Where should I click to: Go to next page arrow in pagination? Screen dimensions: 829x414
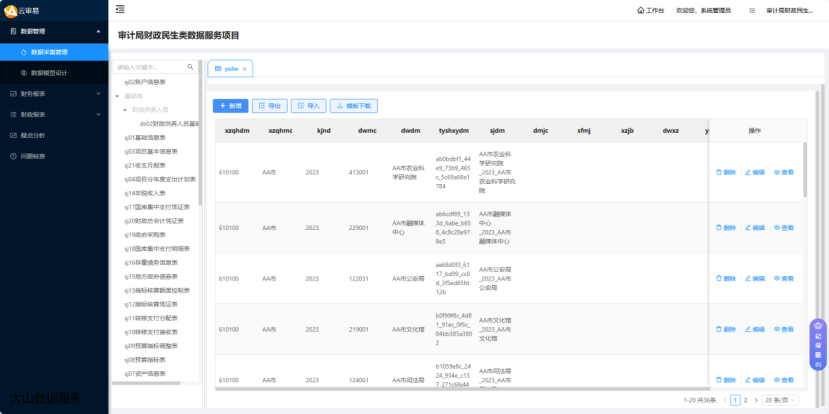point(756,400)
